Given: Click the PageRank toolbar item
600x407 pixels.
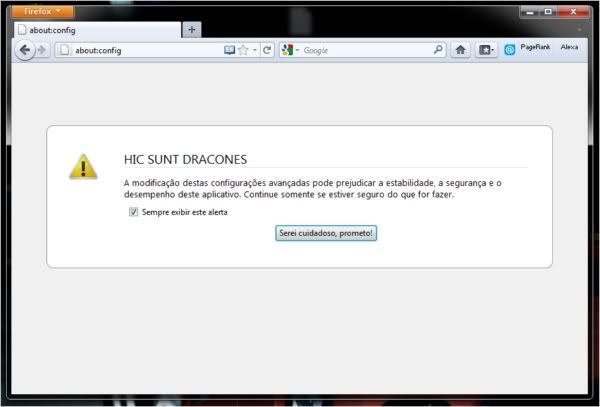Looking at the screenshot, I should [535, 47].
